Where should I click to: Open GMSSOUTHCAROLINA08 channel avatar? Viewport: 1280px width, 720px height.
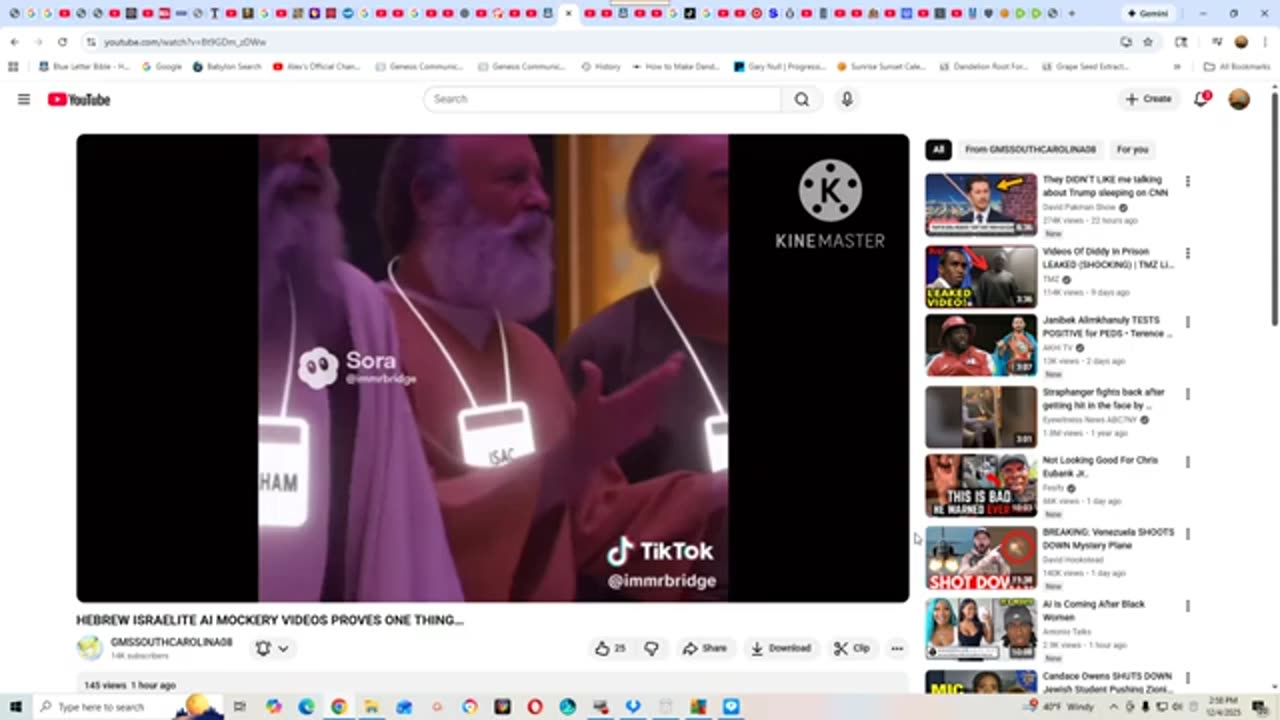click(x=90, y=648)
